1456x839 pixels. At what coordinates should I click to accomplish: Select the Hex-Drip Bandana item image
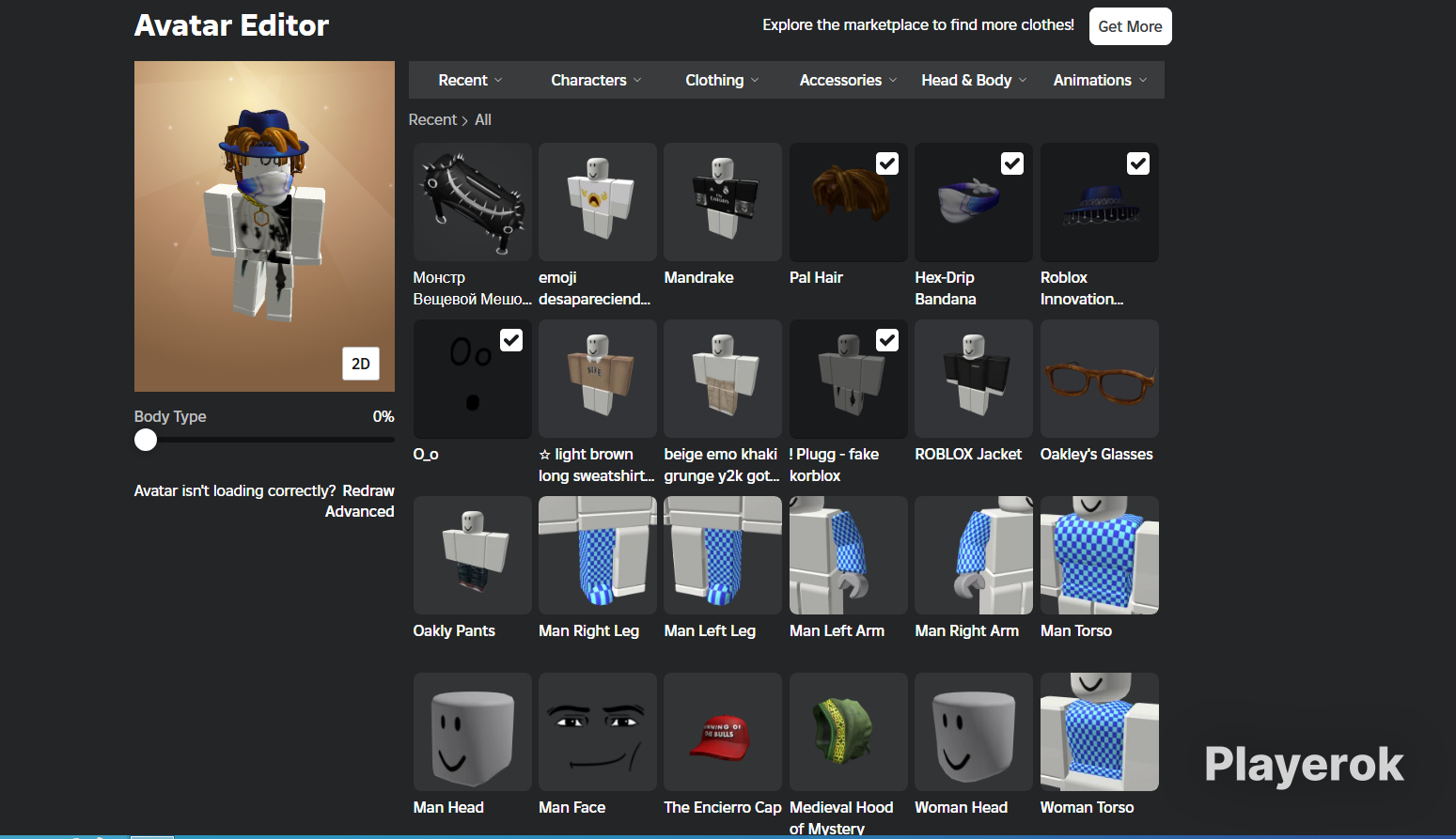[974, 202]
